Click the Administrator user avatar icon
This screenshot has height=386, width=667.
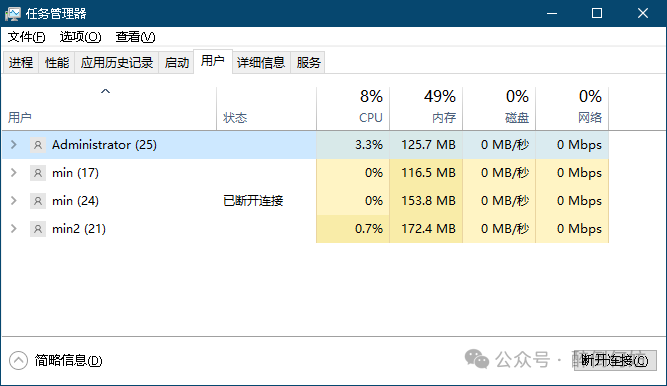38,145
